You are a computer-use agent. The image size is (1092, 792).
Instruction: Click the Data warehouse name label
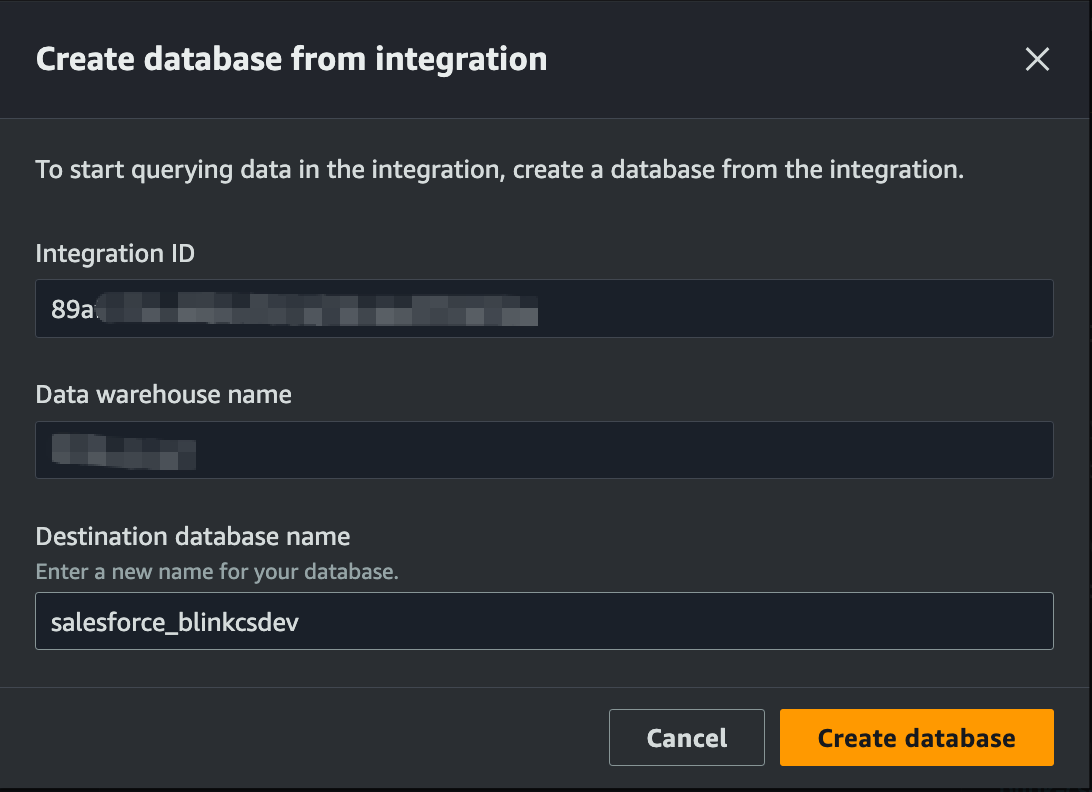pos(163,394)
